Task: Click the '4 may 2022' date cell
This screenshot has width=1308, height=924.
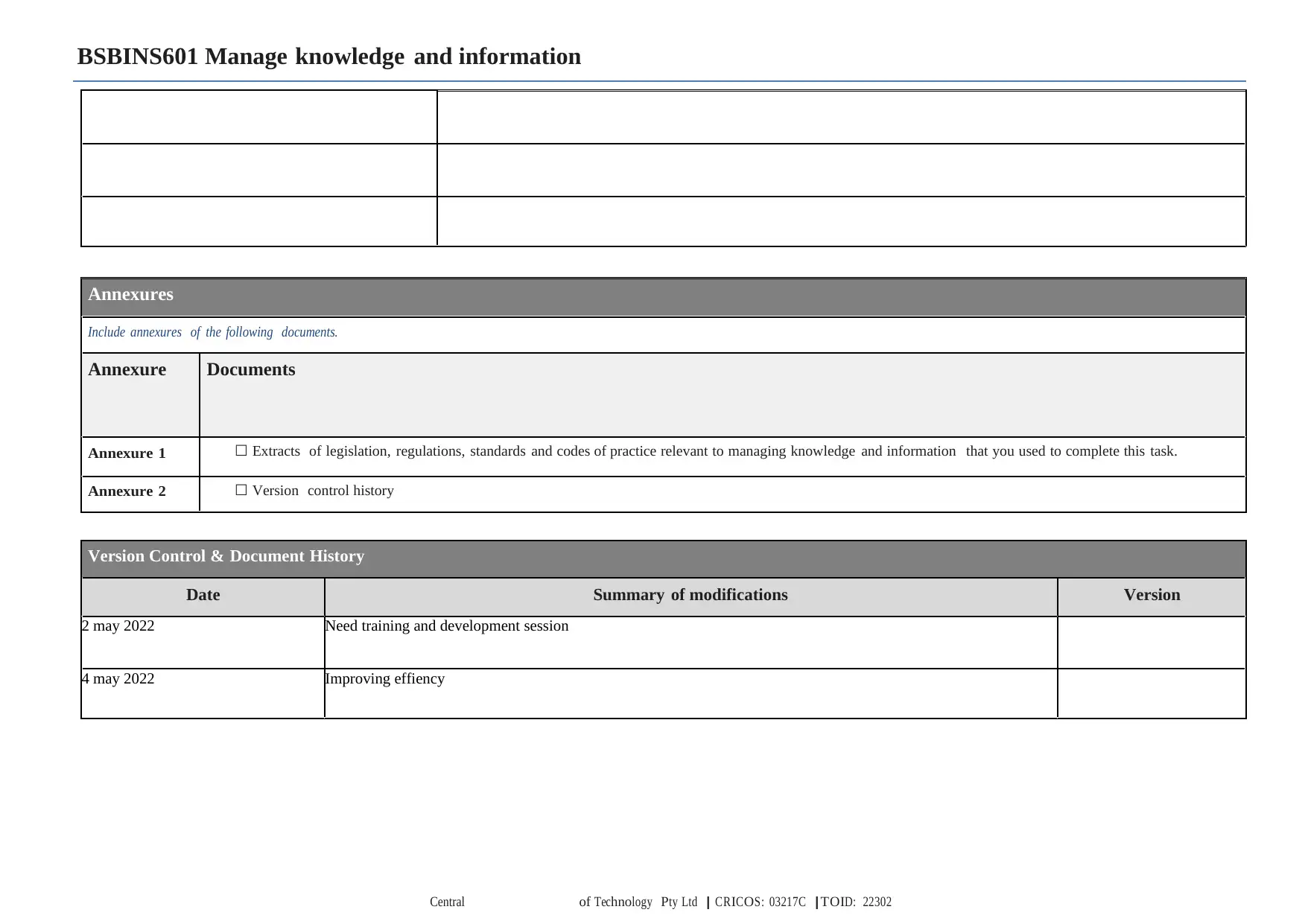Action: click(203, 693)
